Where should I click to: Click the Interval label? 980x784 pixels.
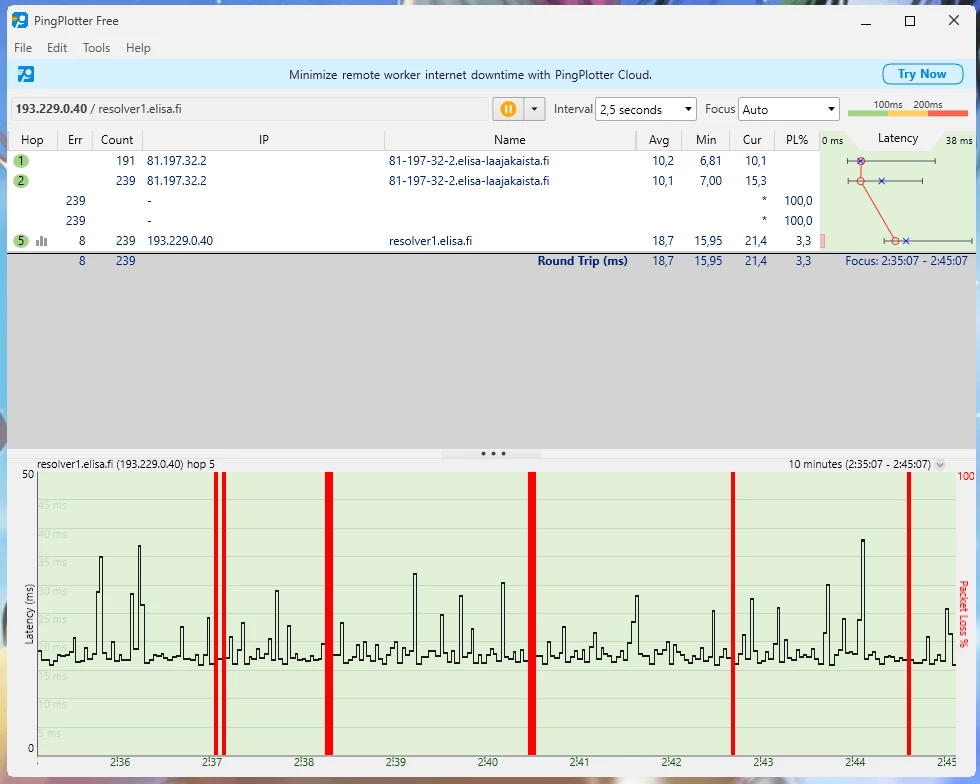click(x=573, y=109)
